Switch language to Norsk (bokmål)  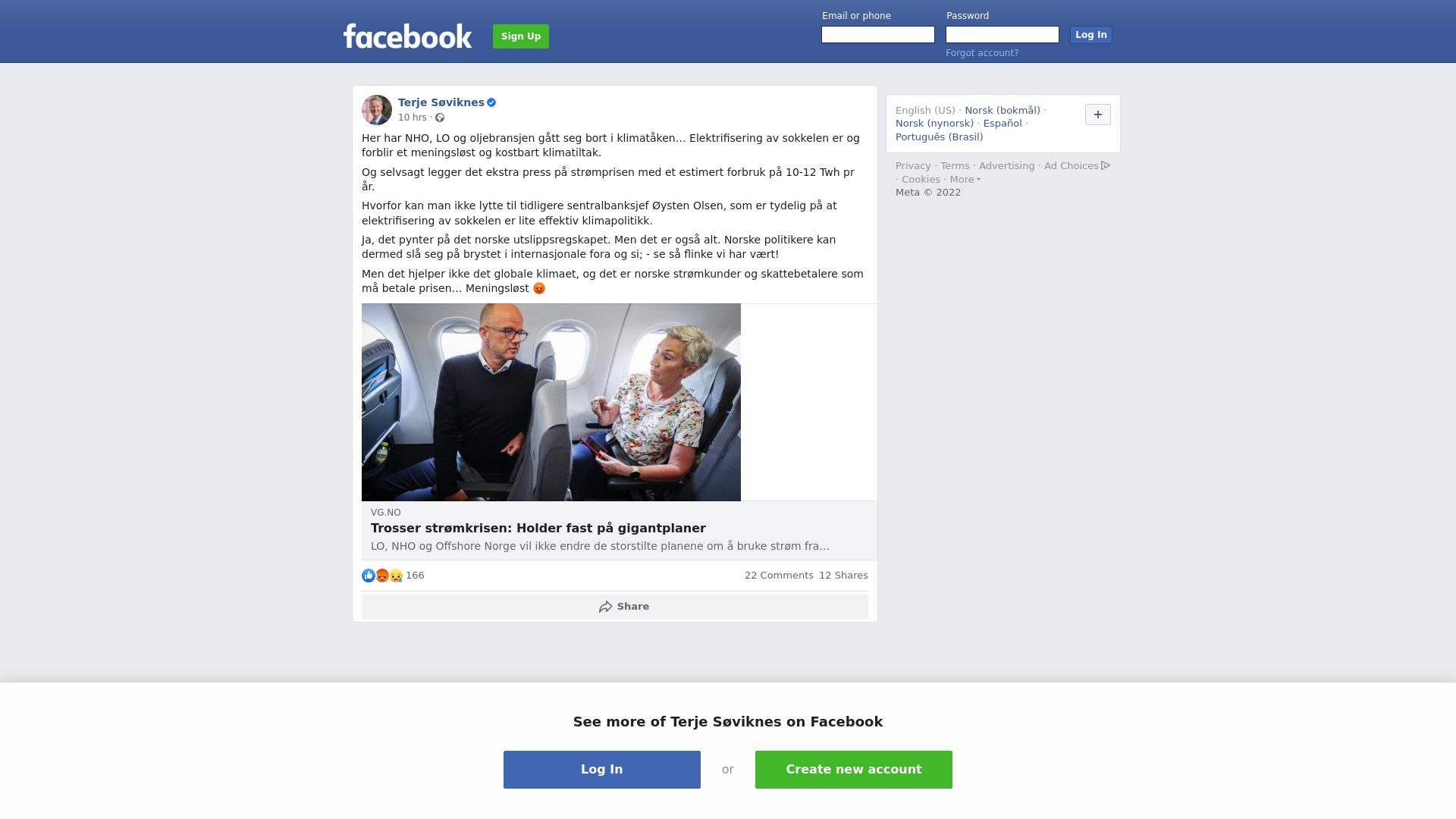[x=1003, y=111]
